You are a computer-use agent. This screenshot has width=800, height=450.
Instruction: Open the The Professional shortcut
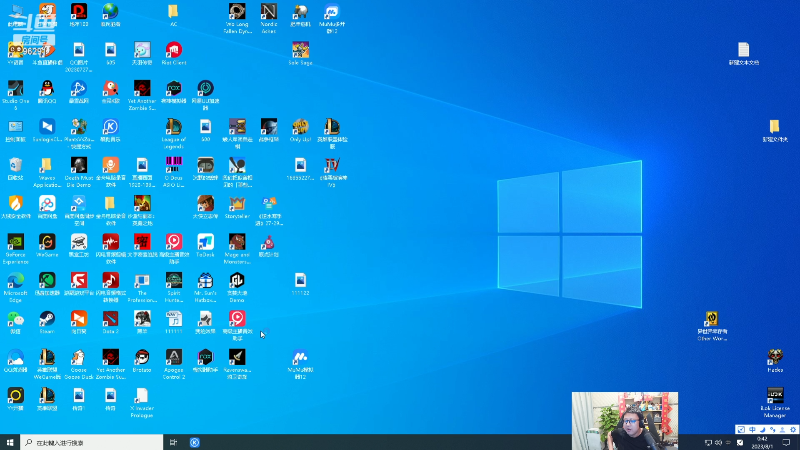[142, 287]
